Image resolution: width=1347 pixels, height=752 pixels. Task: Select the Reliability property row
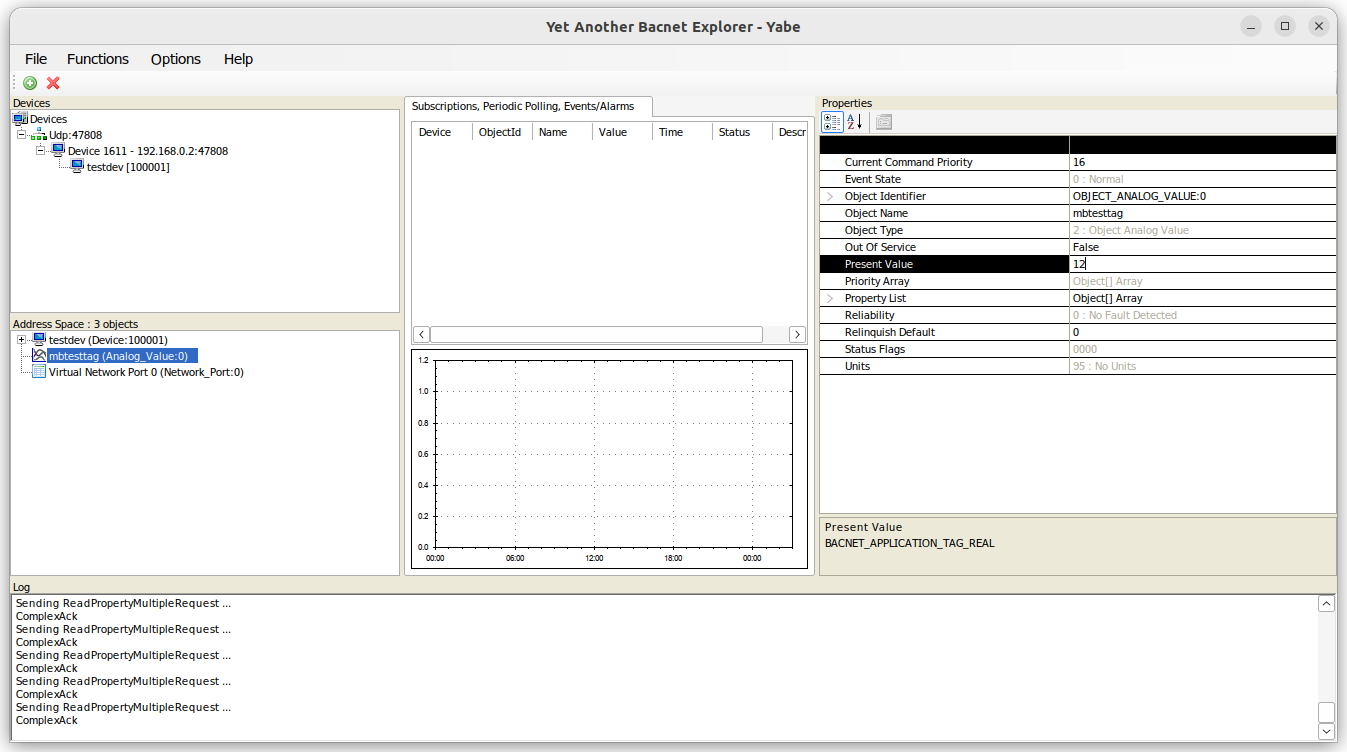point(1078,315)
